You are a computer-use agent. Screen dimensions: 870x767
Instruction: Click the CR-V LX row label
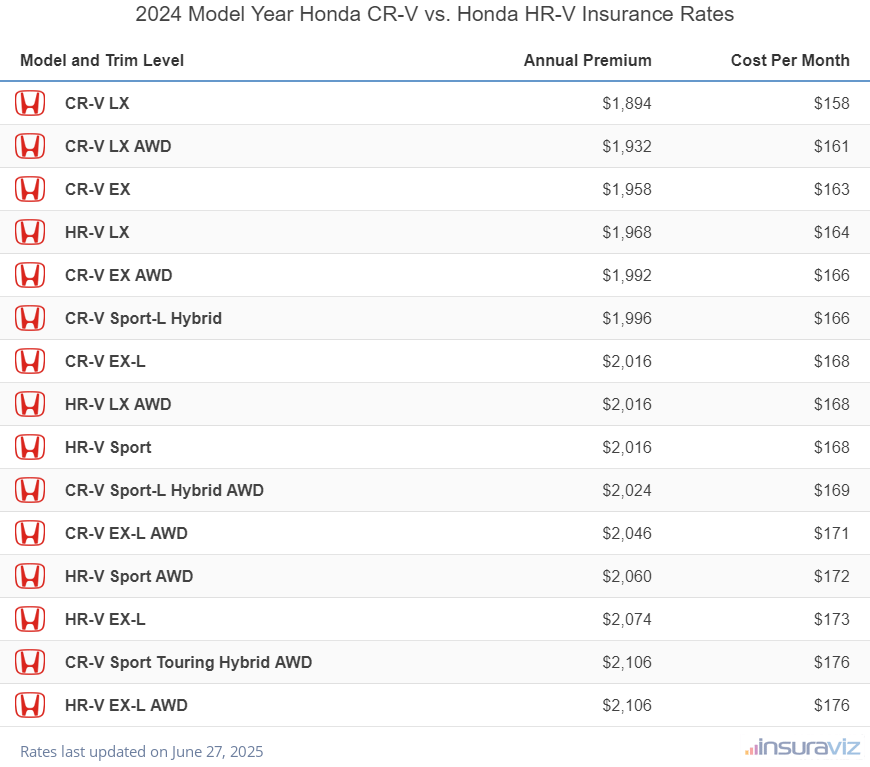pos(97,103)
